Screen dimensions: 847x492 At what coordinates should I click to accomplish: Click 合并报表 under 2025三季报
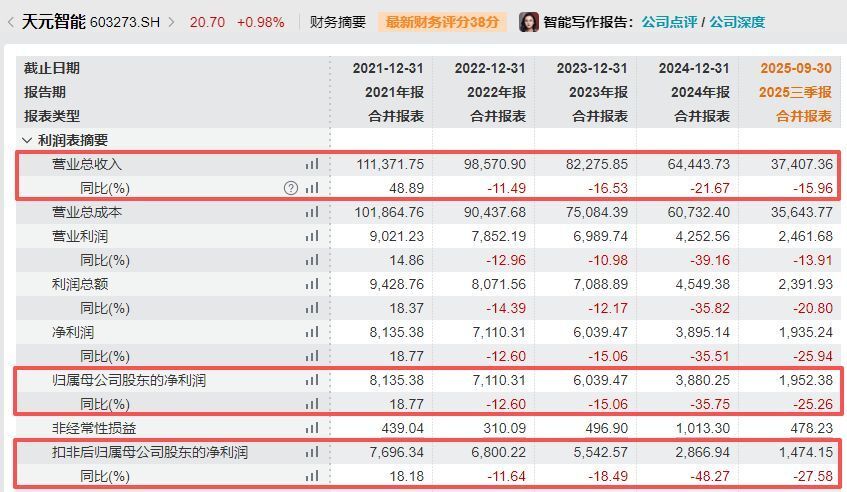click(x=804, y=116)
